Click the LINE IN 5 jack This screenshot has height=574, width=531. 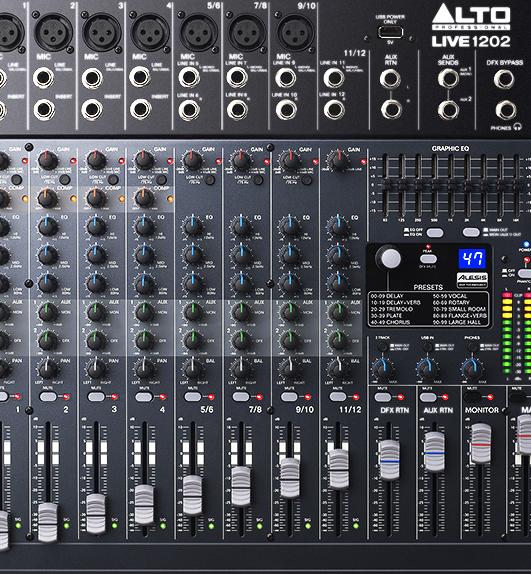coord(188,77)
